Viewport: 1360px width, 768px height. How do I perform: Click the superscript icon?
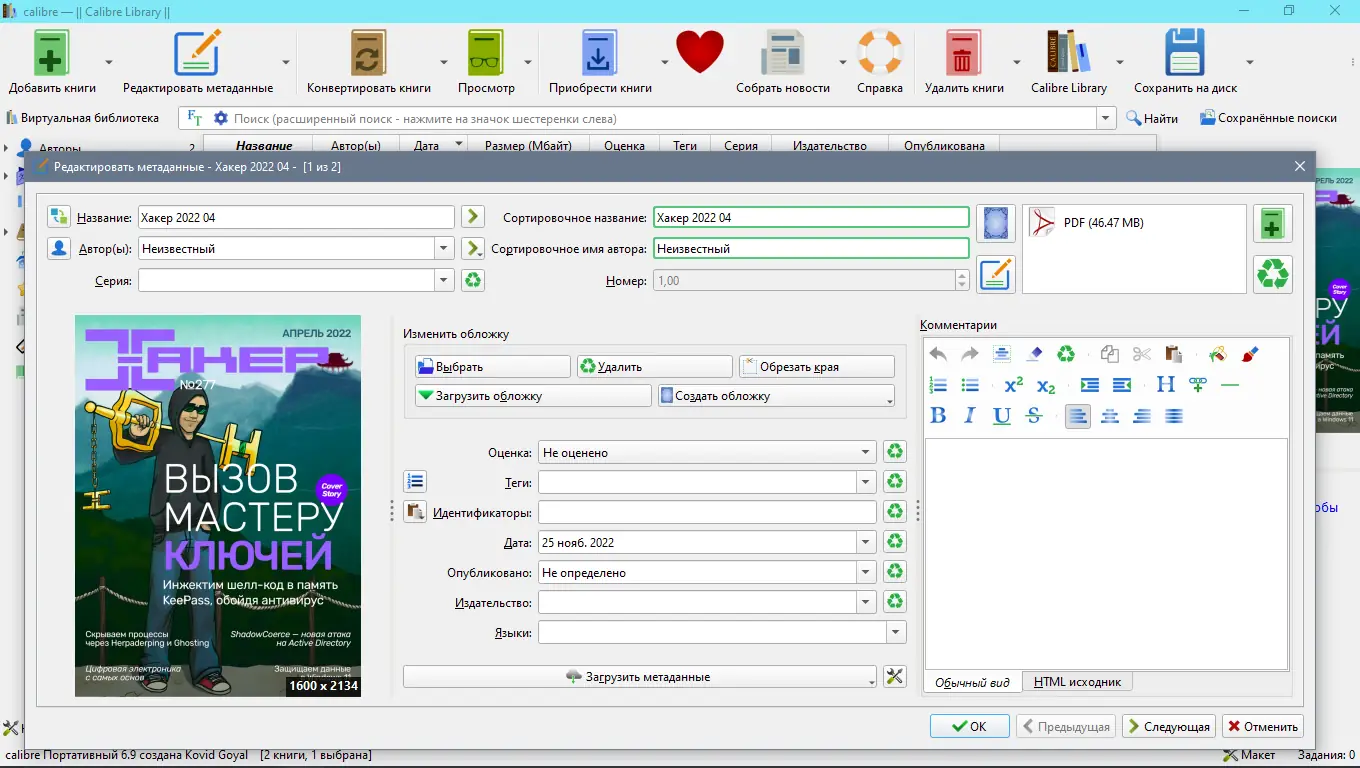pyautogui.click(x=1013, y=385)
